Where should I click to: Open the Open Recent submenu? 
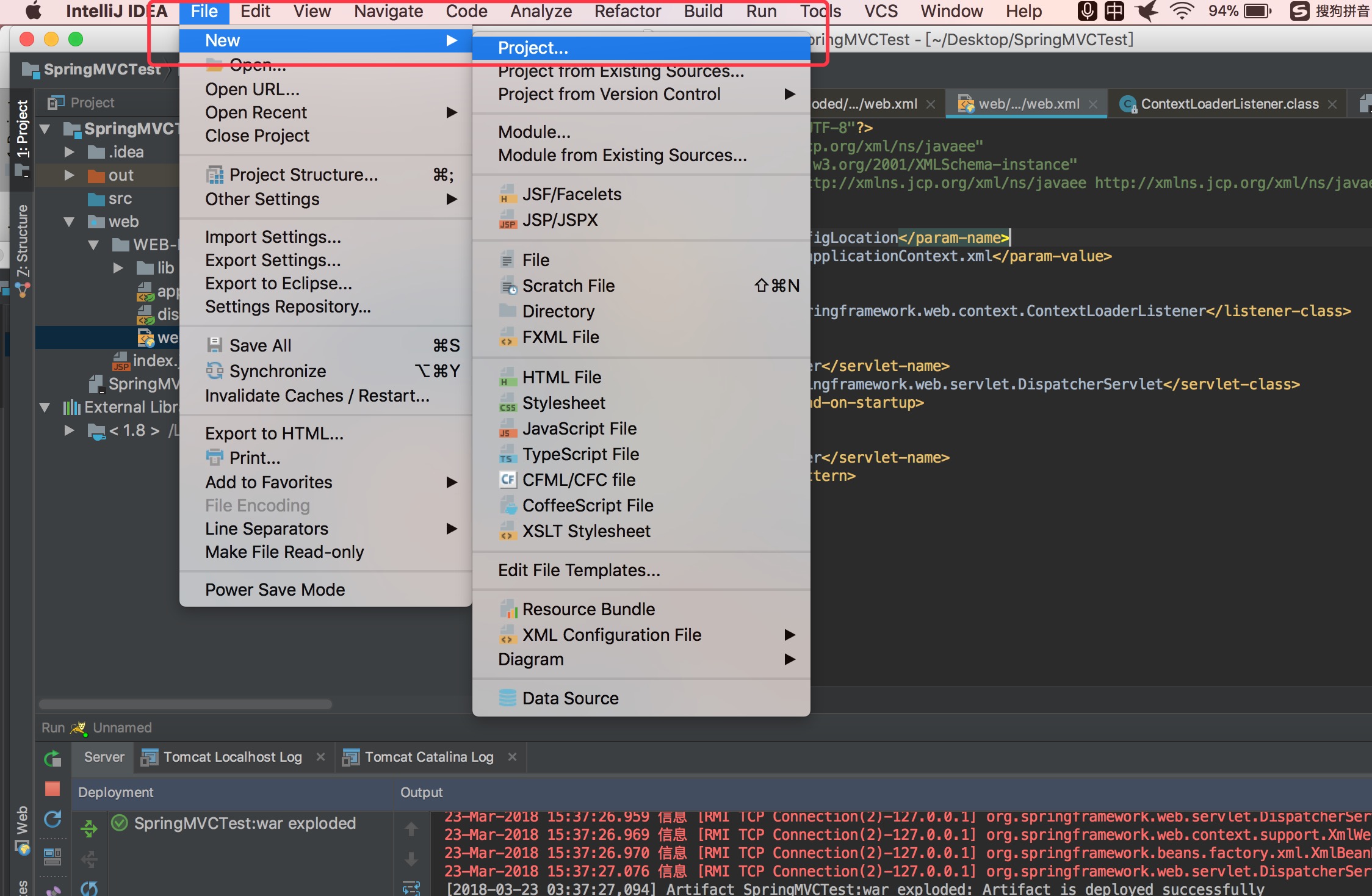pos(326,112)
